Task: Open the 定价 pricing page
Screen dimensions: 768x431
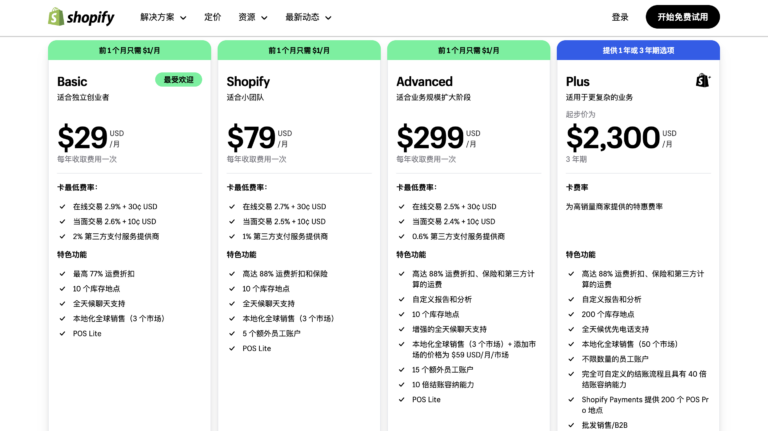Action: [x=213, y=17]
